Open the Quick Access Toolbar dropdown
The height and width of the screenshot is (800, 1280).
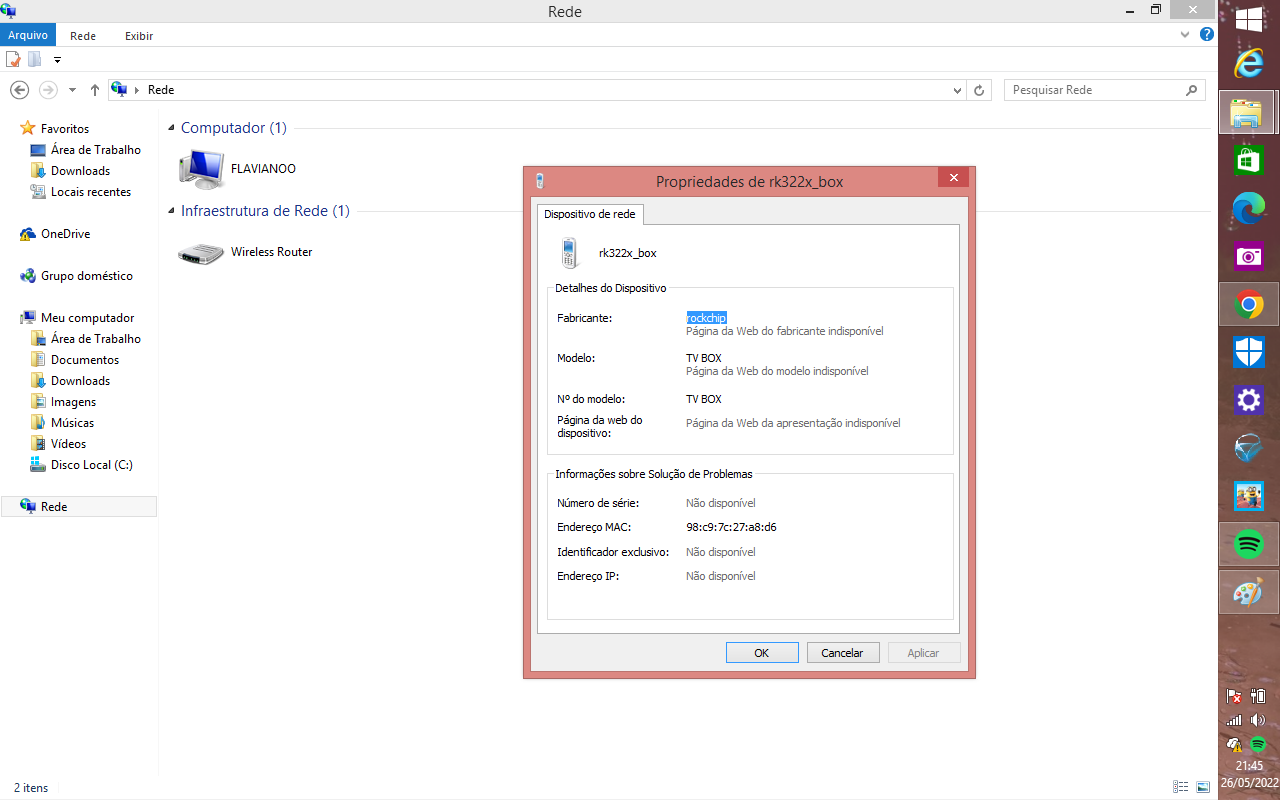[x=57, y=60]
